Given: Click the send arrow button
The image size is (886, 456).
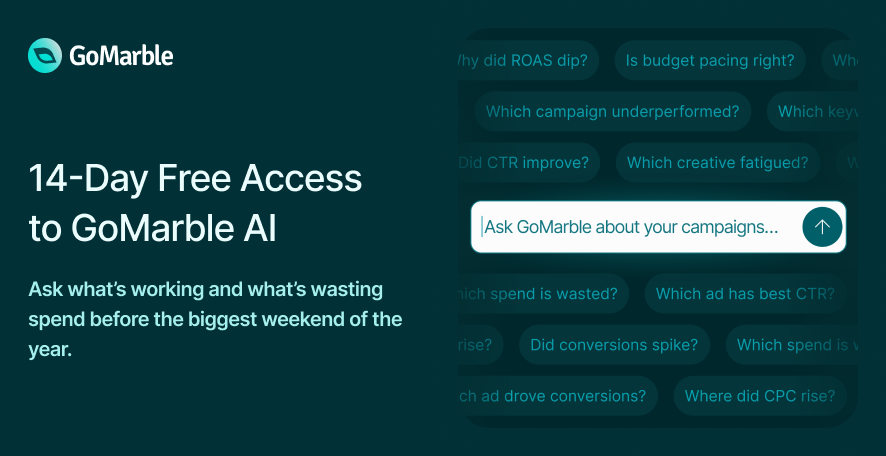Looking at the screenshot, I should [822, 227].
